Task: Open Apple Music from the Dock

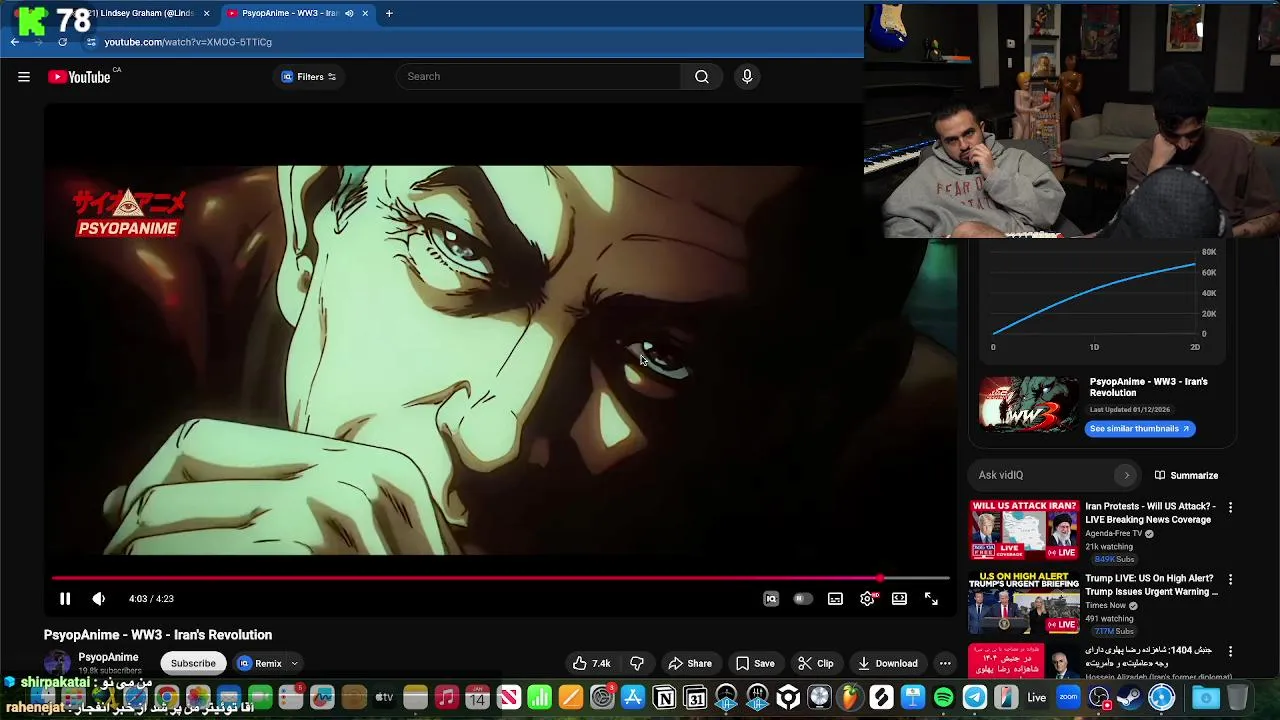Action: 446,698
